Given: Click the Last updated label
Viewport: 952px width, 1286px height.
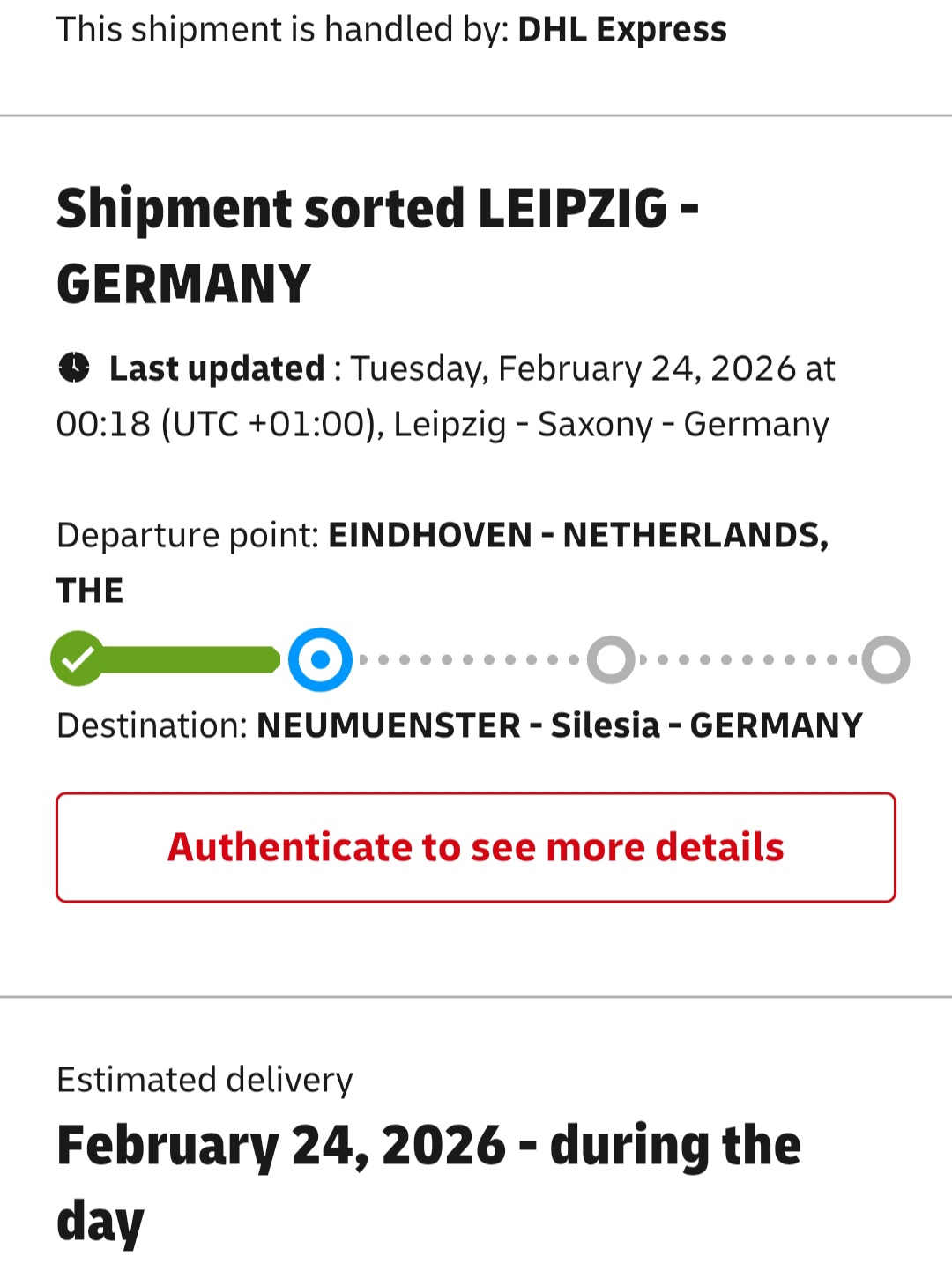Looking at the screenshot, I should [217, 368].
